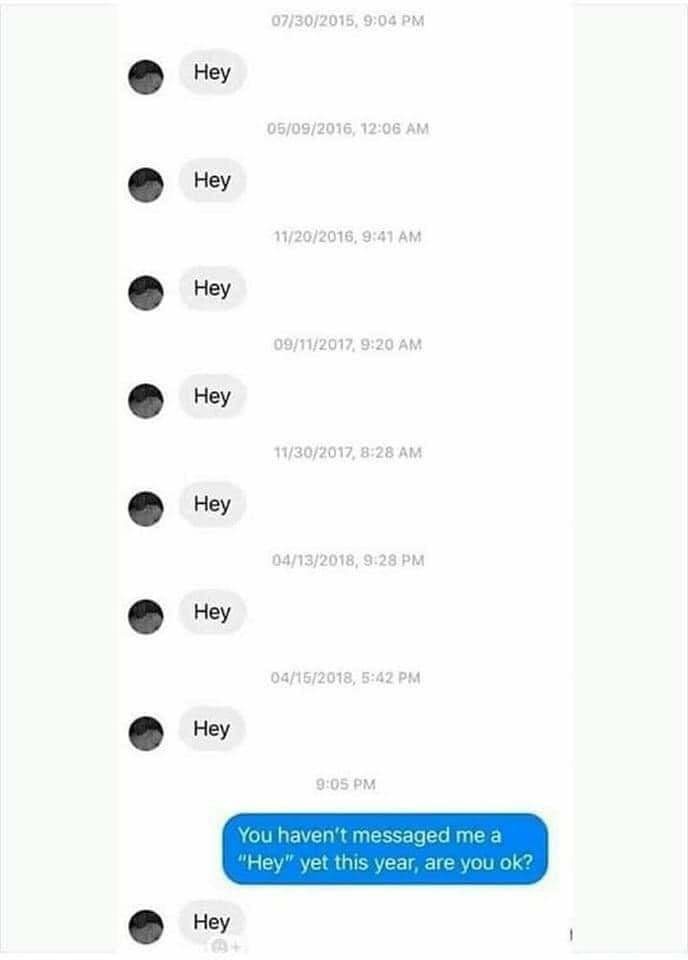Screen dimensions: 688x960
Task: Select the Hey bubble sent 07/30/2015
Action: tap(212, 72)
